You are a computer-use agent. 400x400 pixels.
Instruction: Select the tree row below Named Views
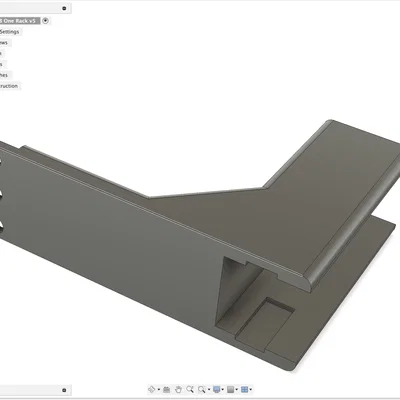click(2, 53)
